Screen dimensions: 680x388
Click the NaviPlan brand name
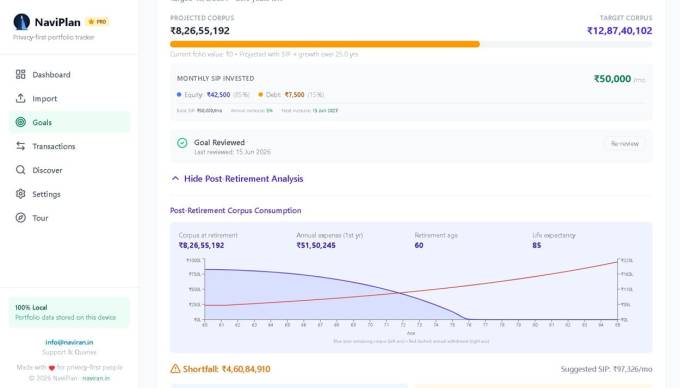click(57, 22)
